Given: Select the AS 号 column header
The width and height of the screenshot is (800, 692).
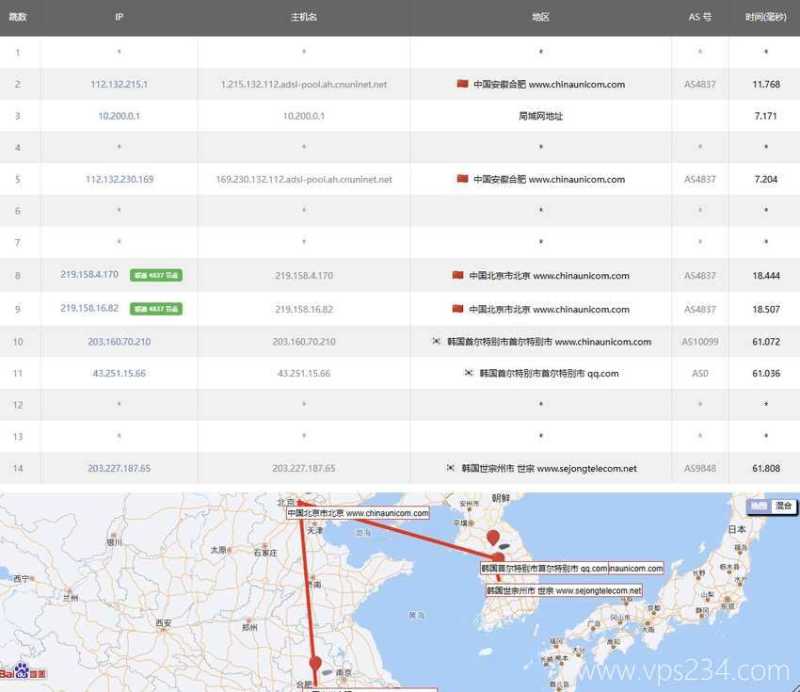Looking at the screenshot, I should pos(700,17).
